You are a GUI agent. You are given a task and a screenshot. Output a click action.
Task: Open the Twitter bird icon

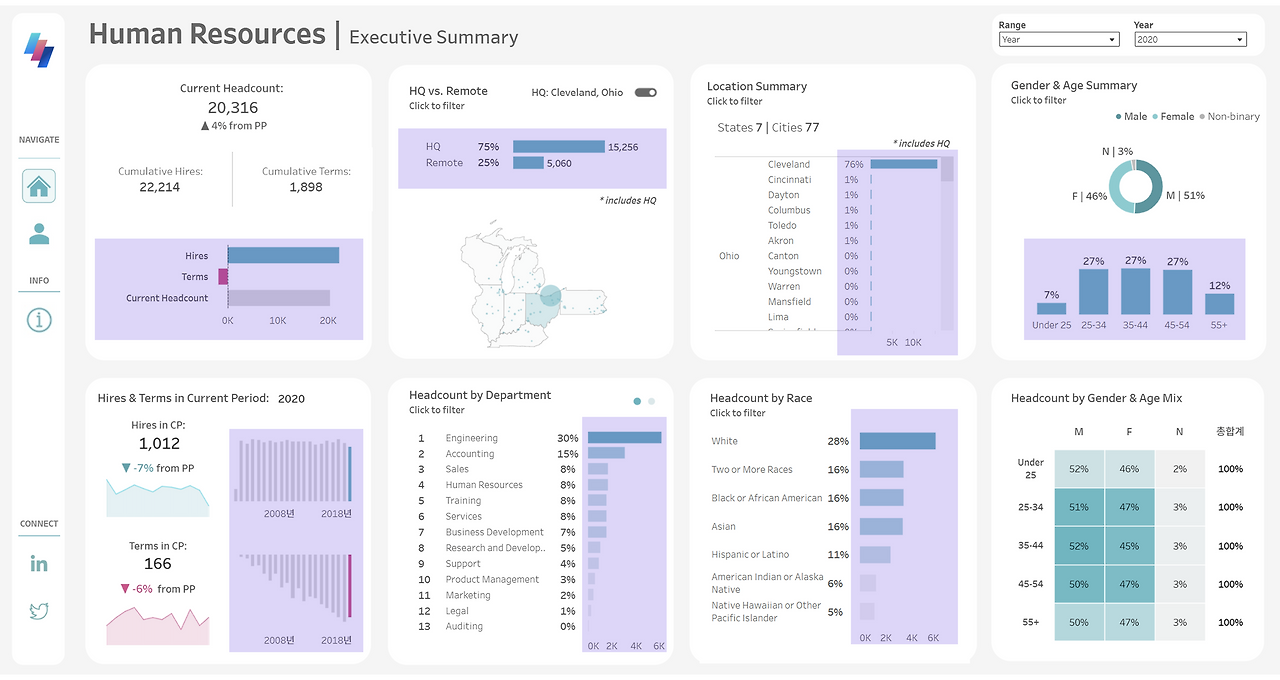point(39,610)
